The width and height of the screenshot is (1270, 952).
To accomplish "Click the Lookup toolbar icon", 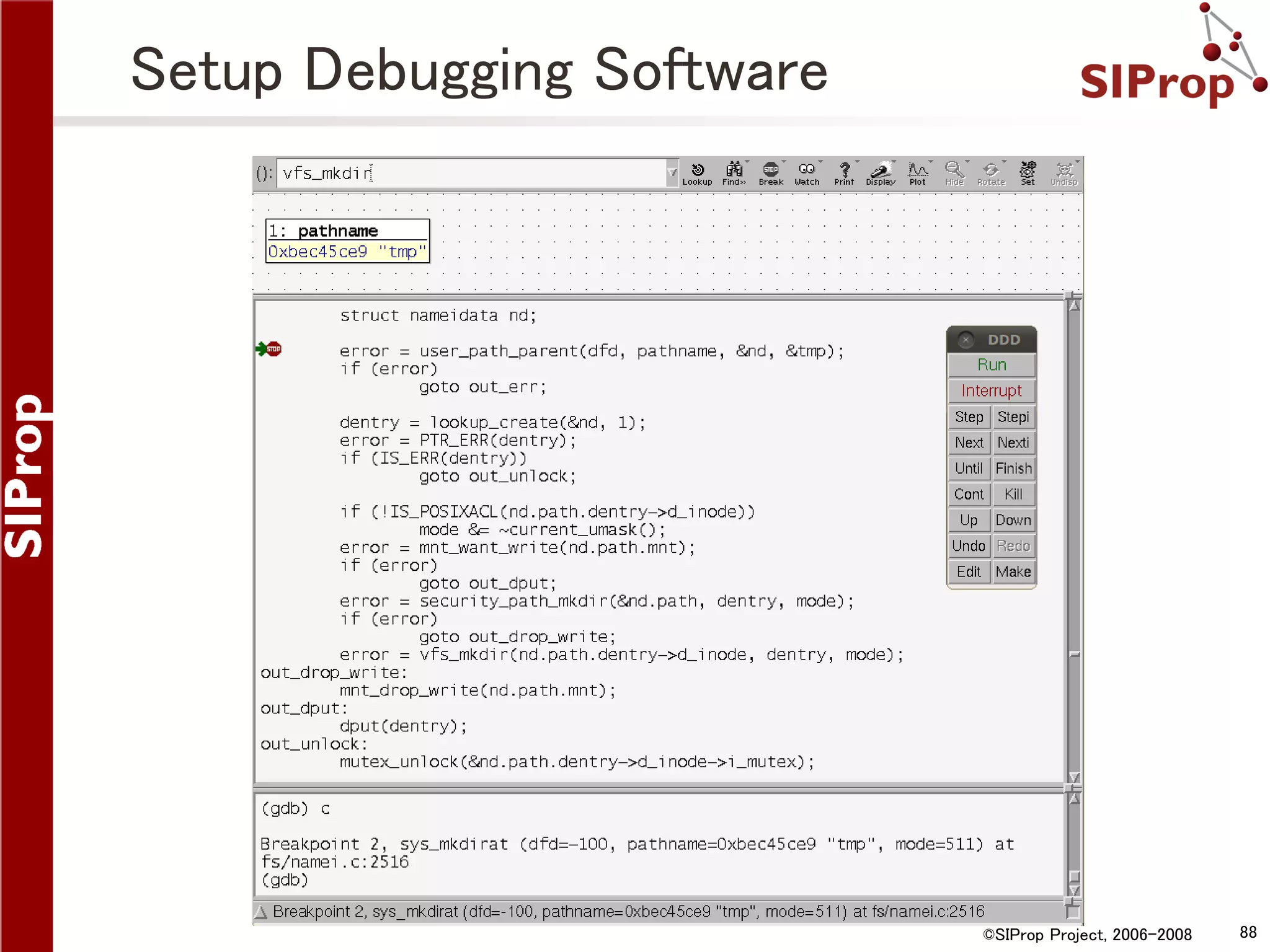I will click(x=697, y=173).
